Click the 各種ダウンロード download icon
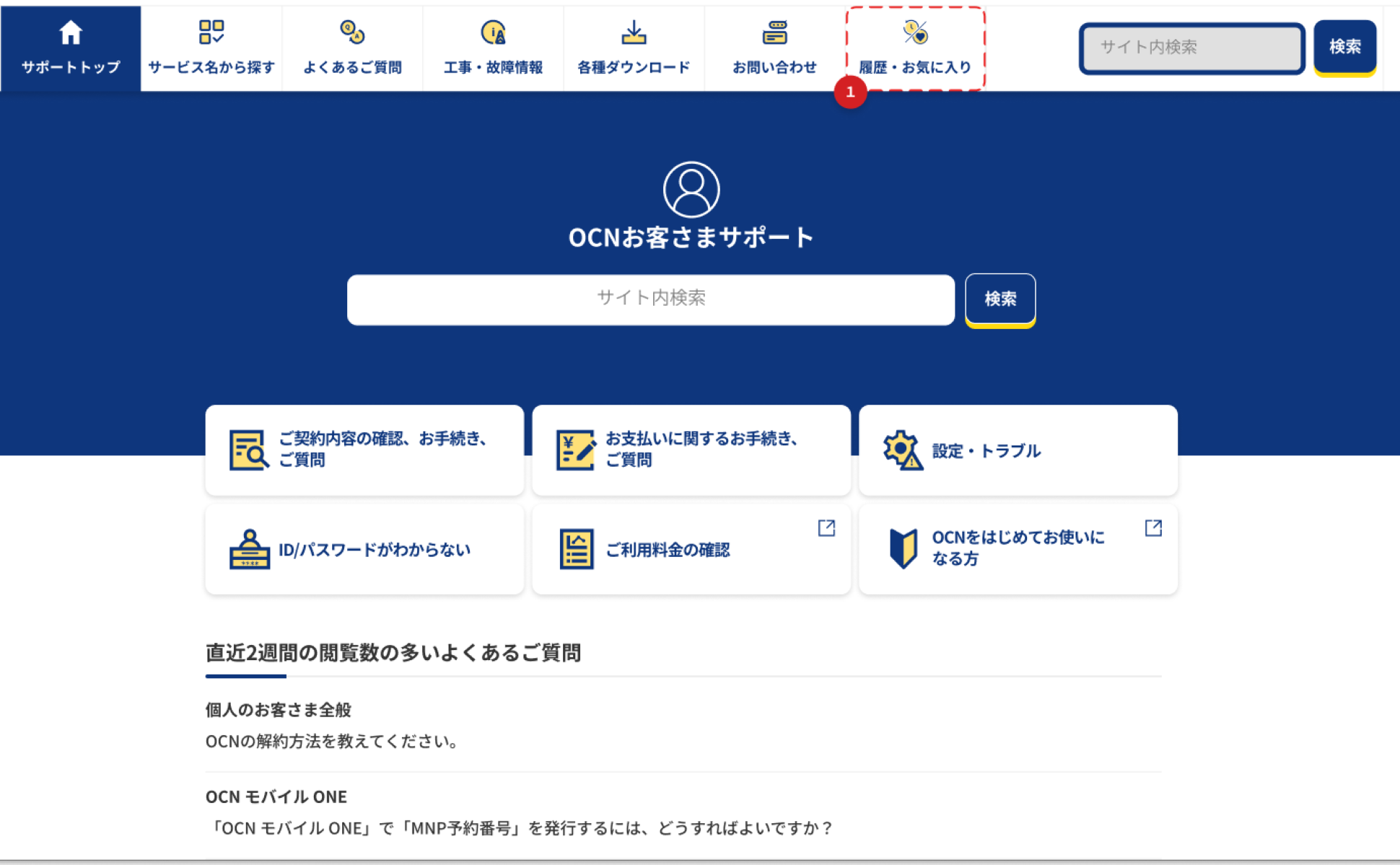The height and width of the screenshot is (865, 1400). pos(634,32)
